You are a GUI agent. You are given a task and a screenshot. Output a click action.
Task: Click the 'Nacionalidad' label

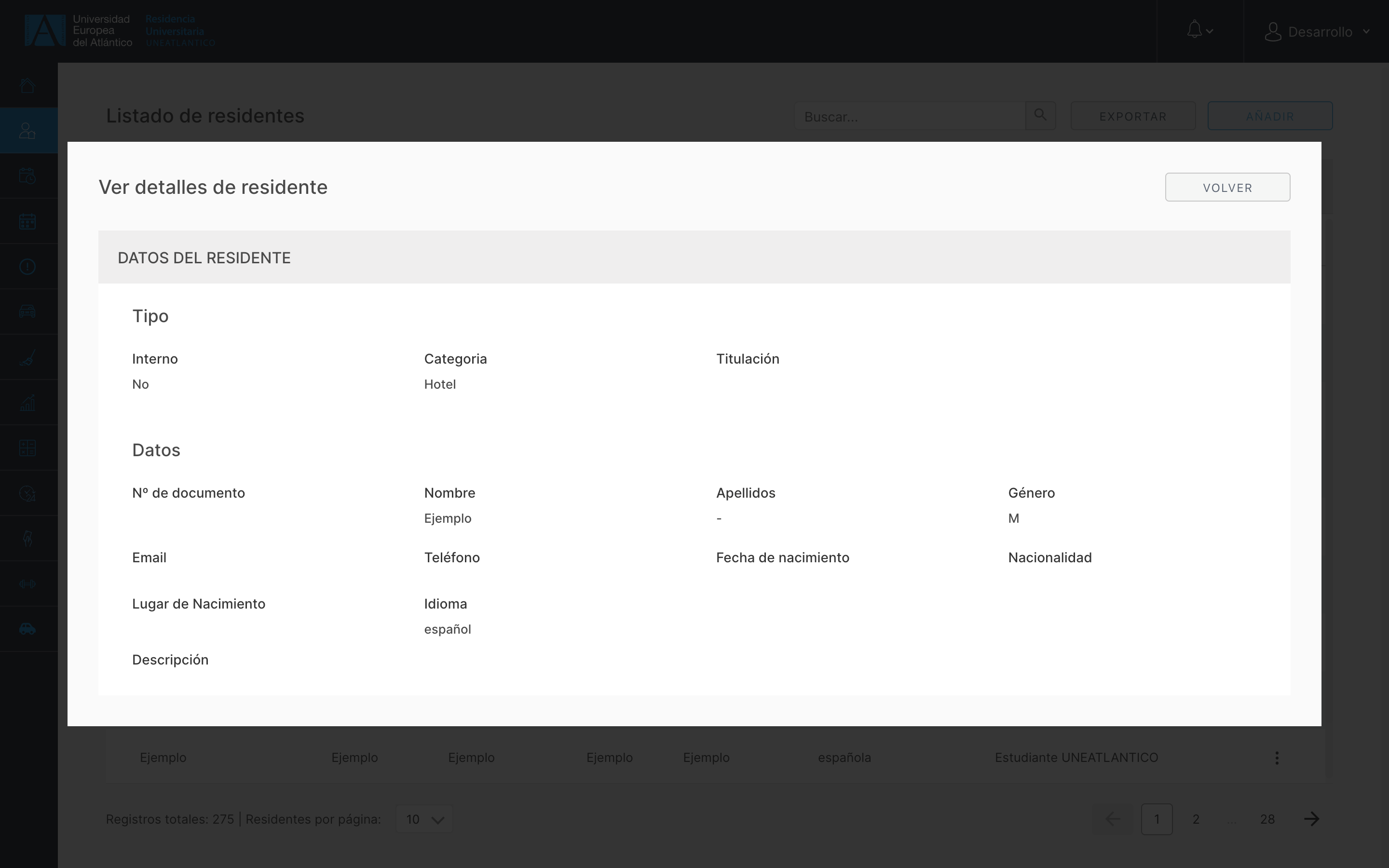[1050, 558]
